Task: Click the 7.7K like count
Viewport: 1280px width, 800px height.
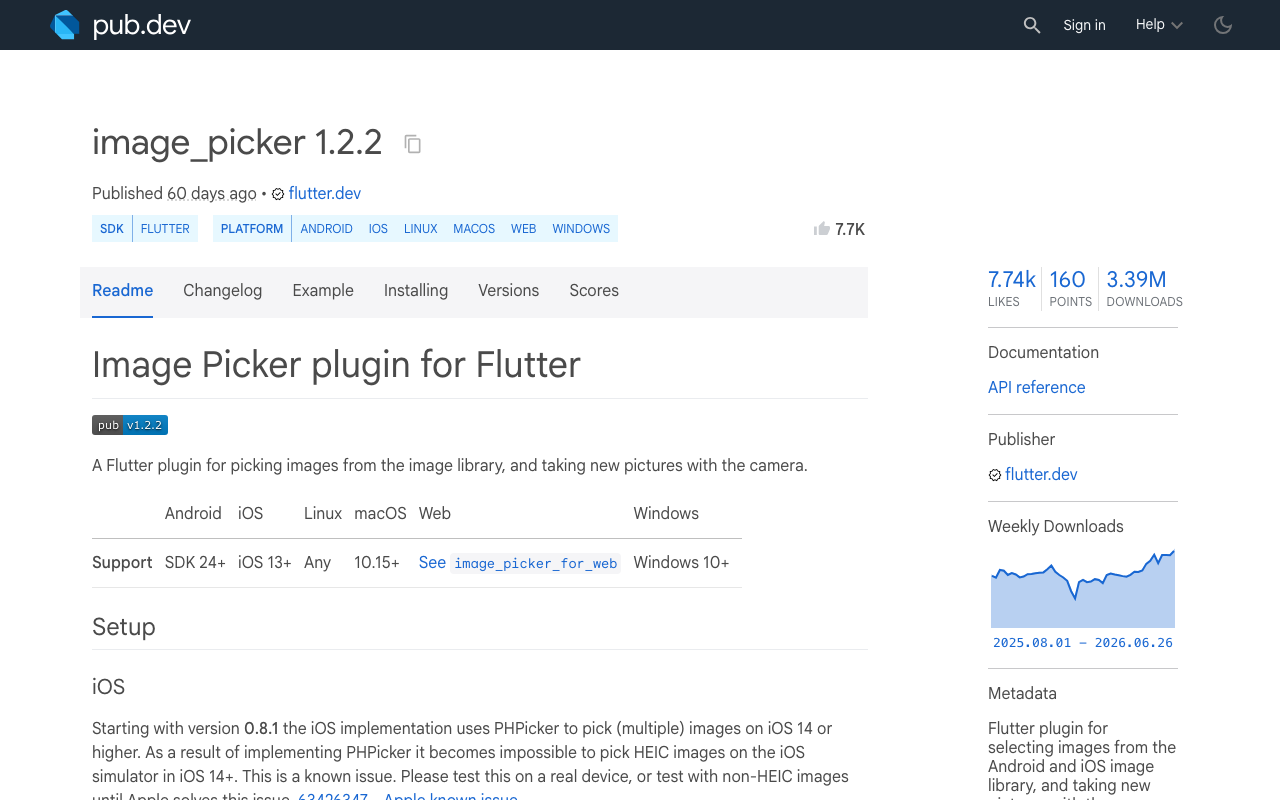Action: (850, 229)
